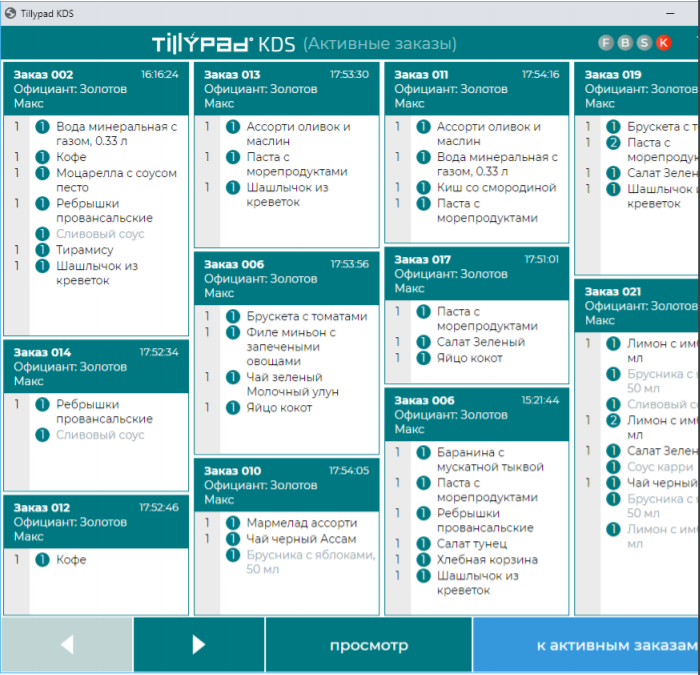Select the Заказ 017 order header
700x675 pixels.
pyautogui.click(x=477, y=274)
